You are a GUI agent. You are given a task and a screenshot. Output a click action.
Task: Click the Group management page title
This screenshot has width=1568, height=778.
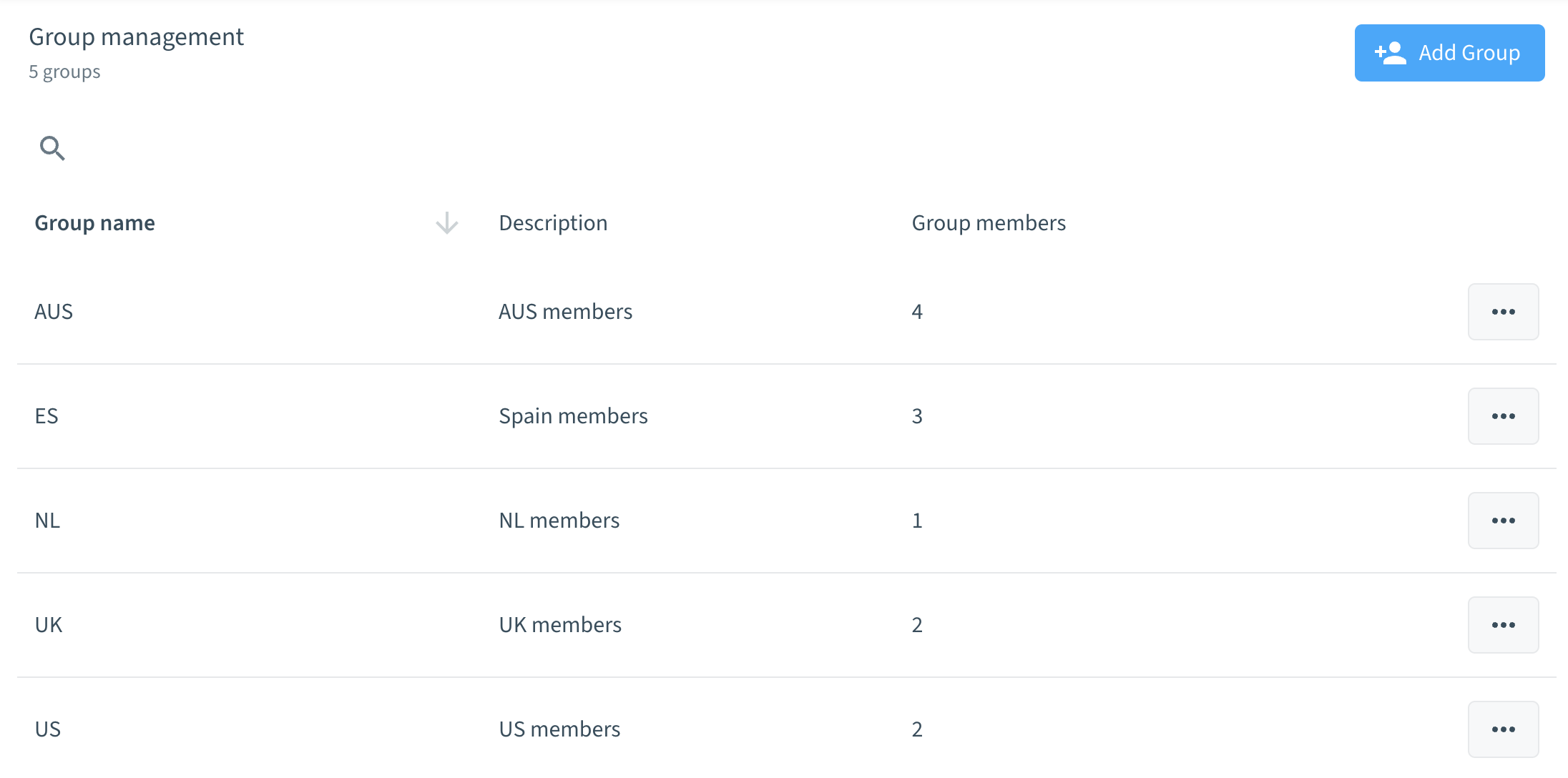pyautogui.click(x=136, y=36)
